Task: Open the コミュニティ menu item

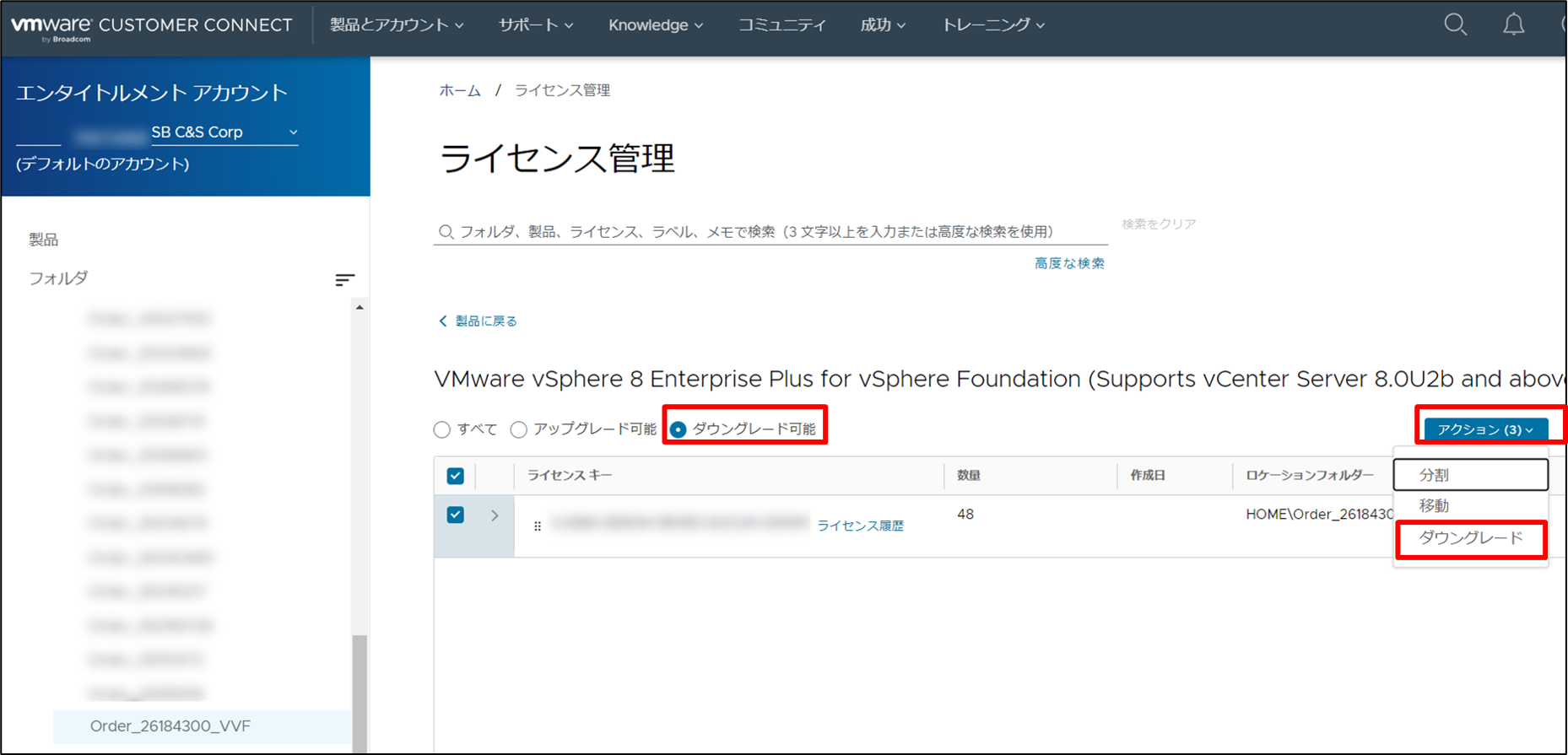Action: pos(782,25)
